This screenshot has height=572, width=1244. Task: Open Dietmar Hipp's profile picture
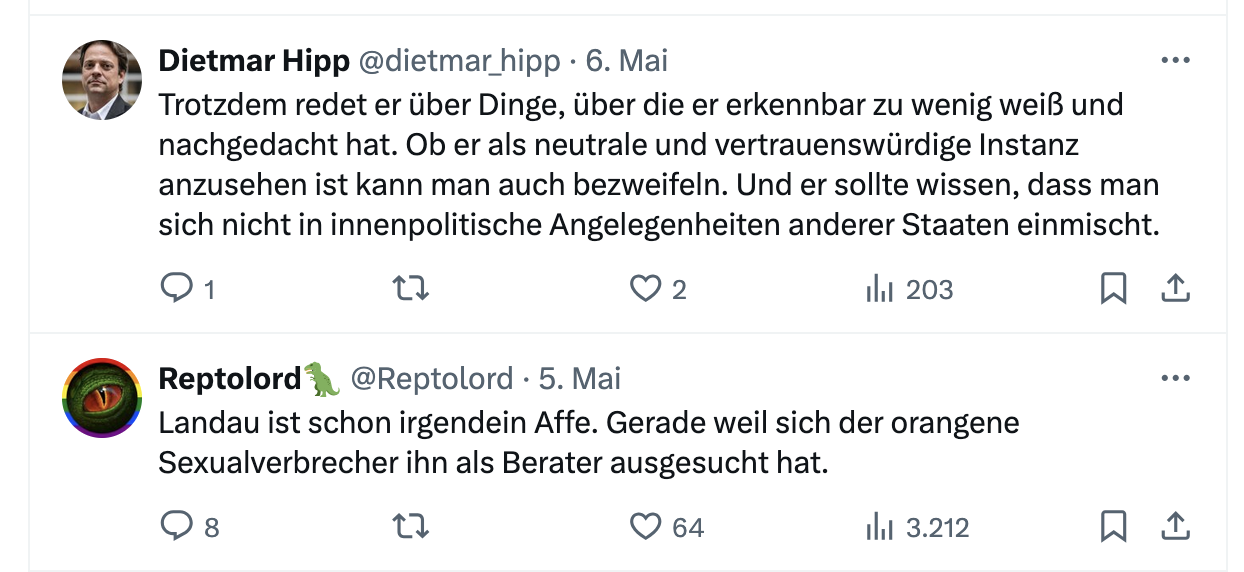point(102,81)
